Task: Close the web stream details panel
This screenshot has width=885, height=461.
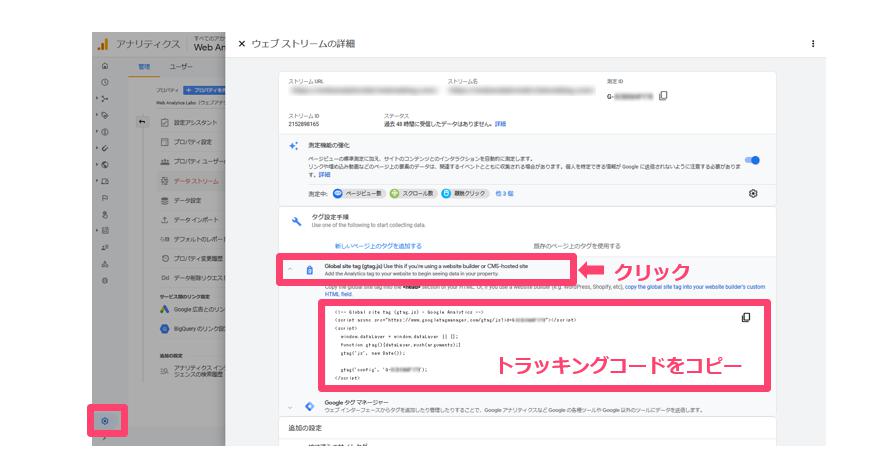Action: coord(242,43)
